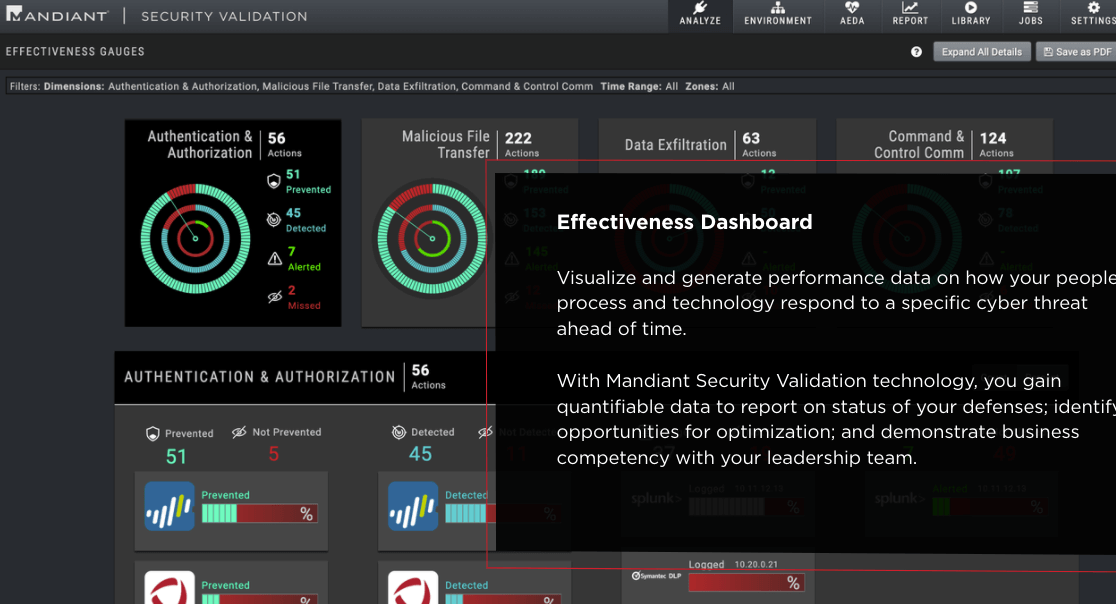Open the AEDA menu
The height and width of the screenshot is (604, 1116).
pyautogui.click(x=851, y=14)
